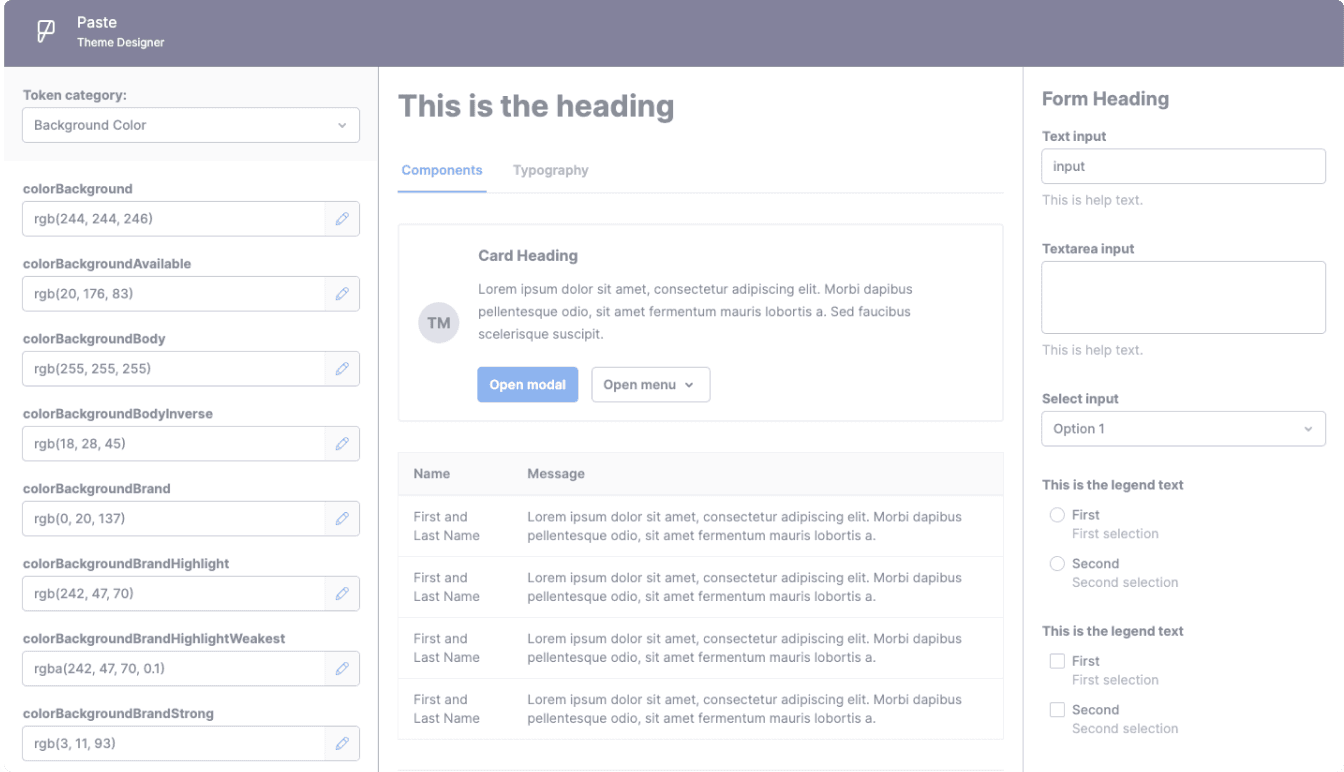Click pencil icon for colorBackgroundBrandHighlightWeakest
Screen dimensions: 1344x772
(342, 669)
